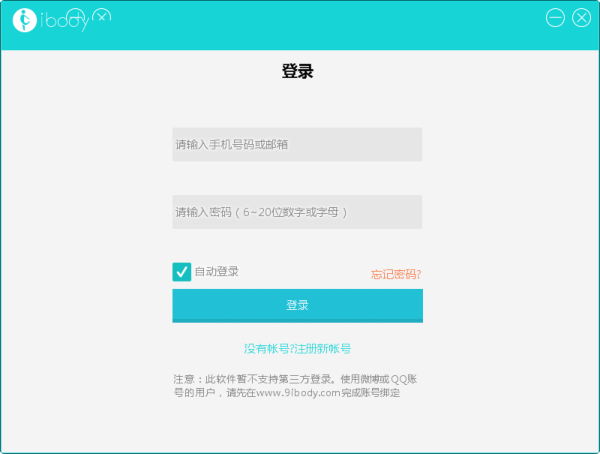Open the 忘记密码? link
This screenshot has width=600, height=454.
[396, 274]
